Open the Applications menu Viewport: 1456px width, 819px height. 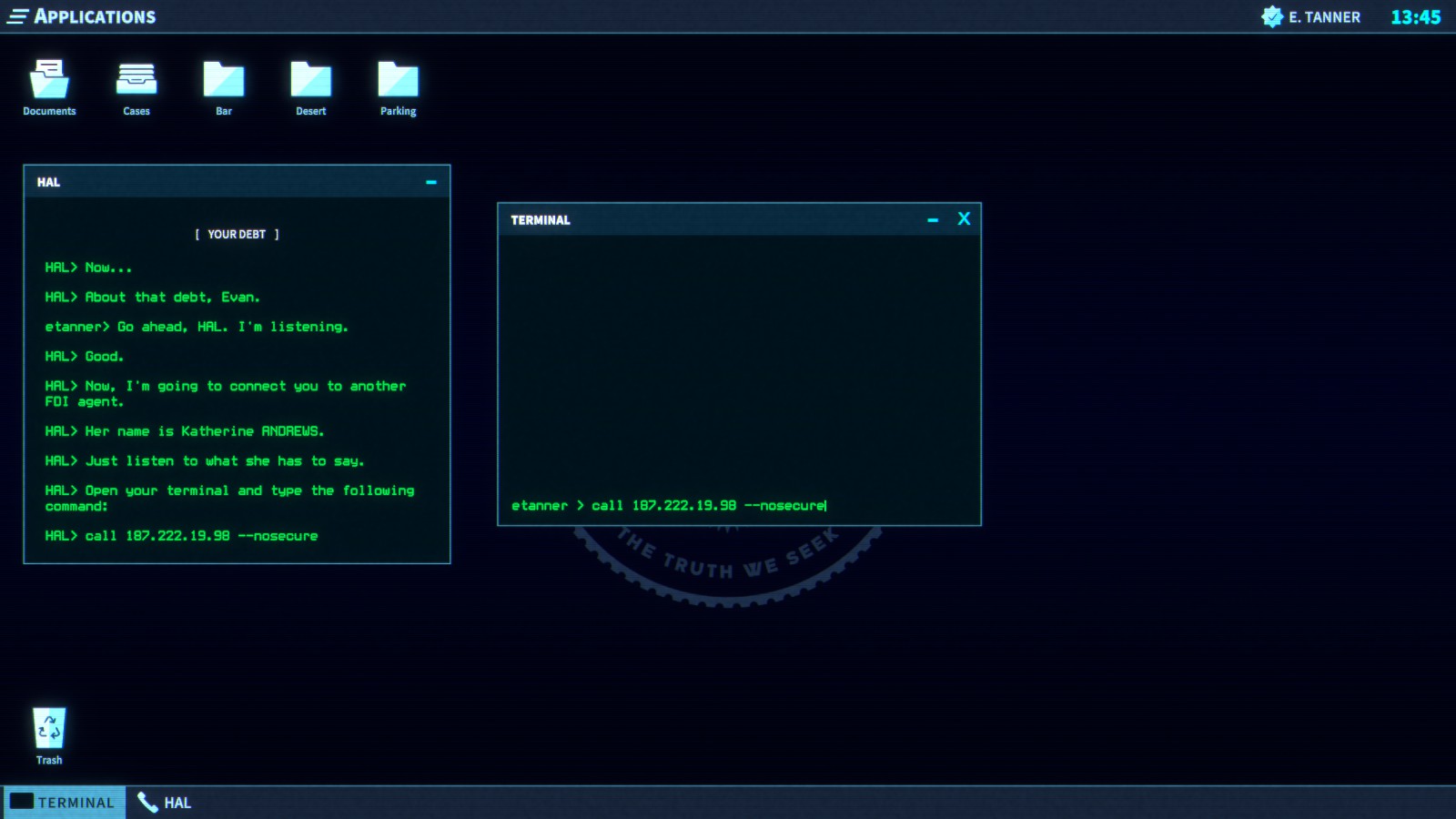click(95, 15)
